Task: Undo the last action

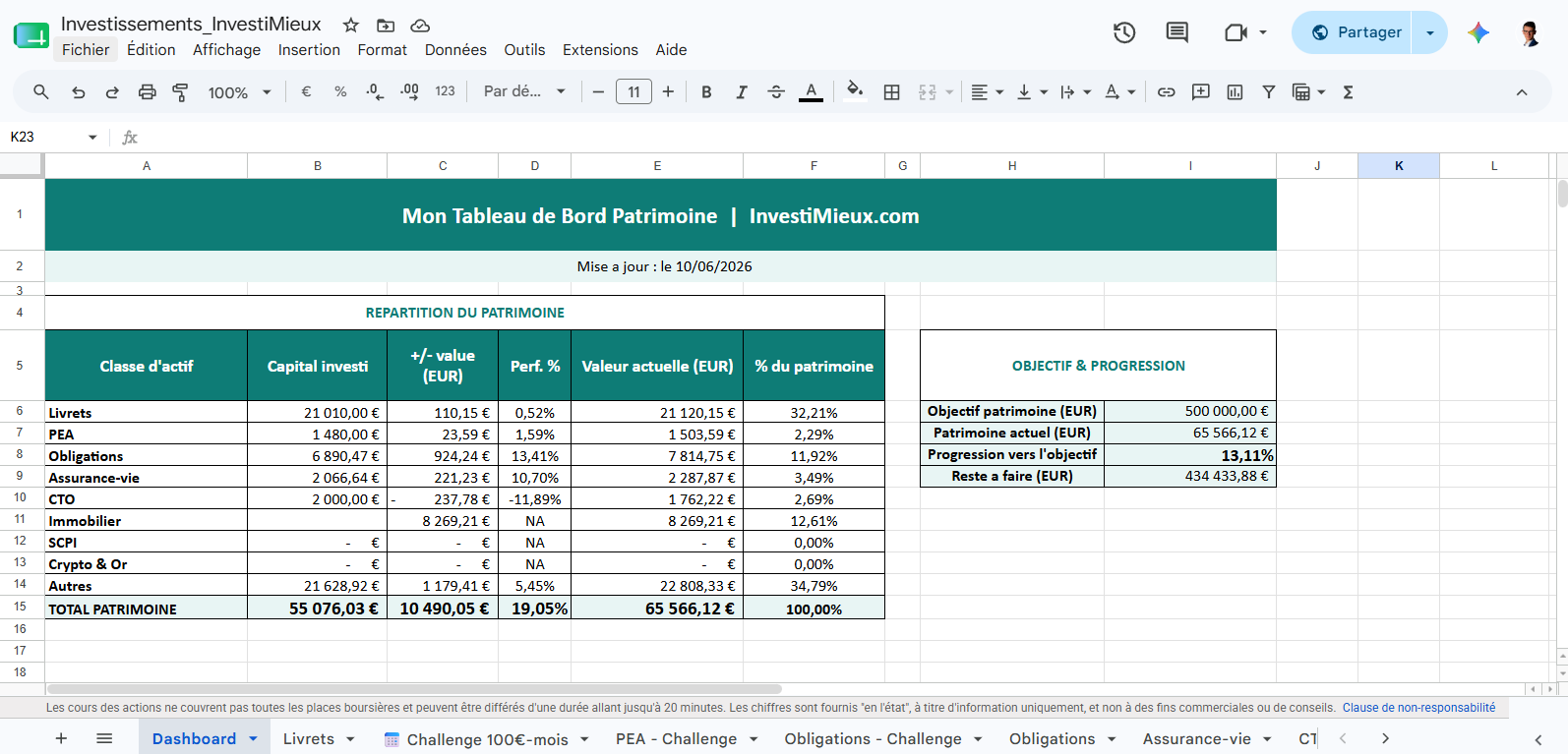Action: click(78, 91)
